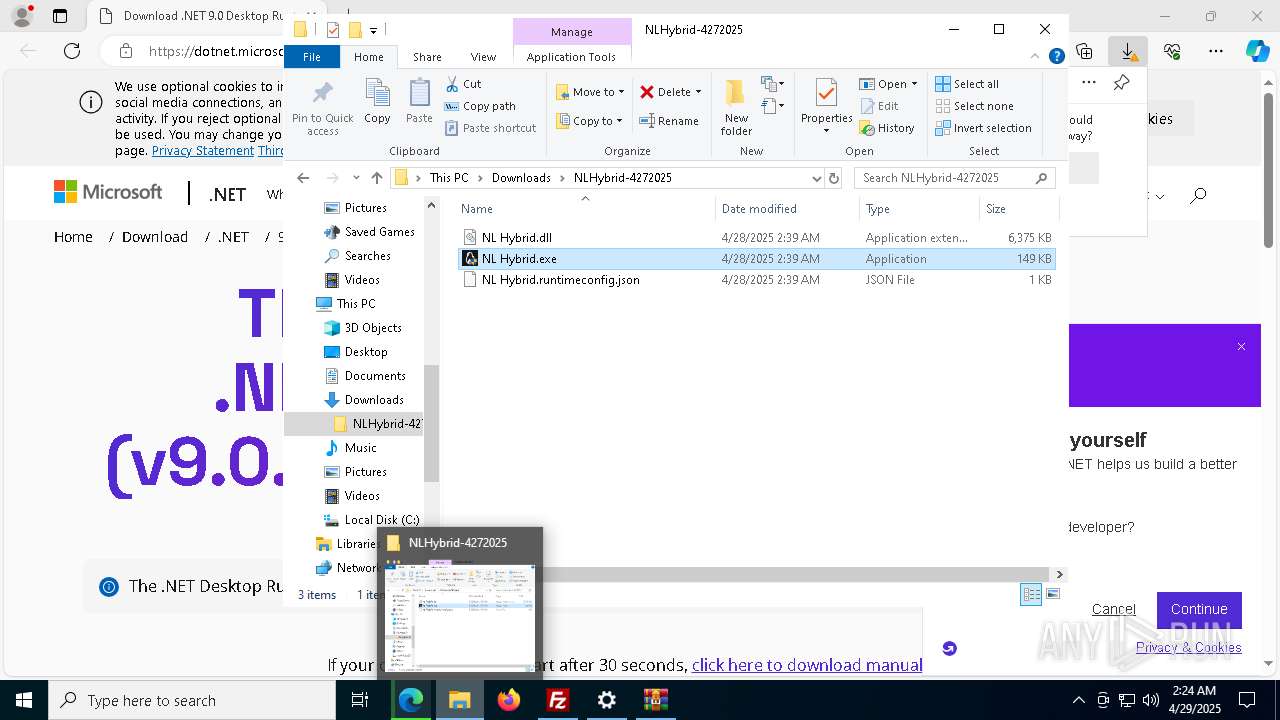1280x720 pixels.
Task: Click the manual download link
Action: click(x=807, y=665)
